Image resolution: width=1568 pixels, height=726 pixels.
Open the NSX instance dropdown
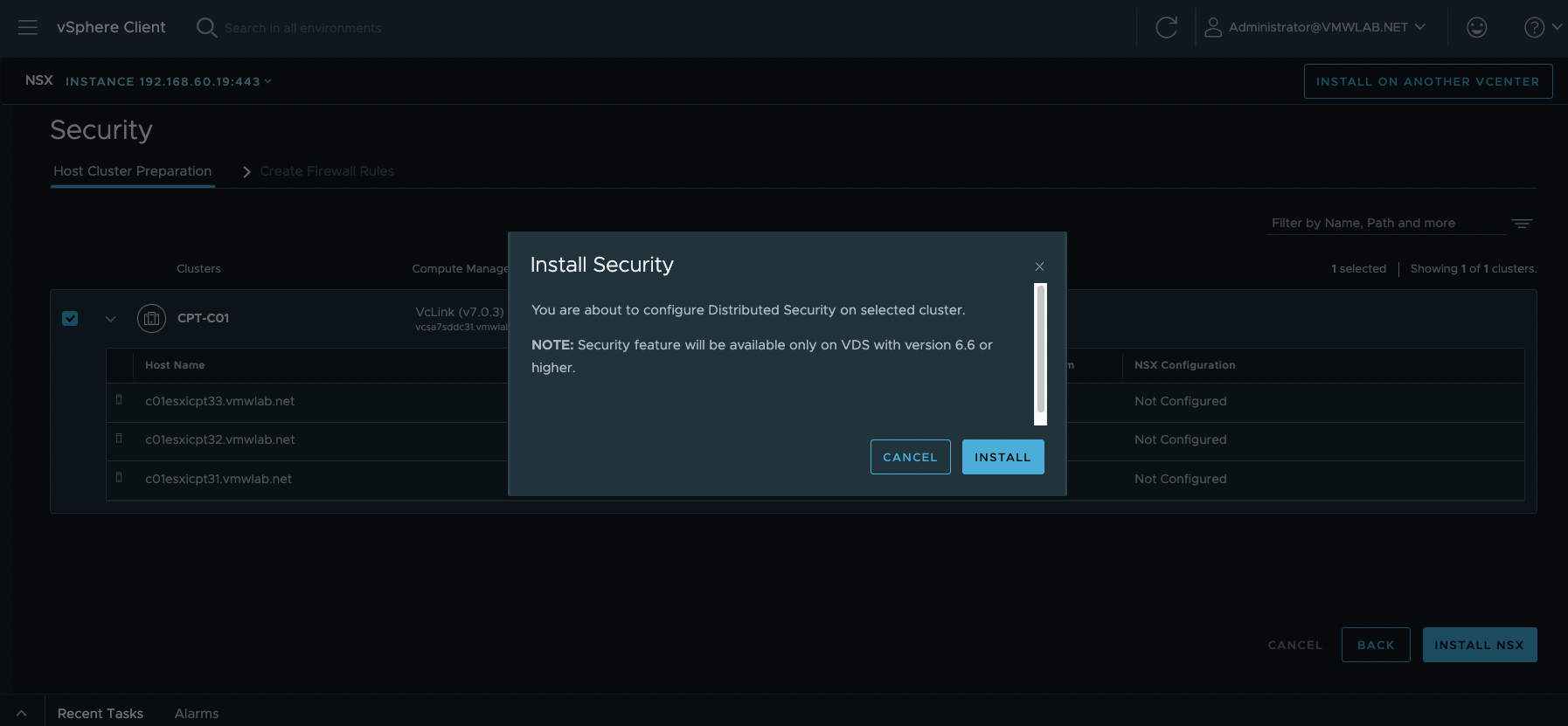pyautogui.click(x=169, y=81)
